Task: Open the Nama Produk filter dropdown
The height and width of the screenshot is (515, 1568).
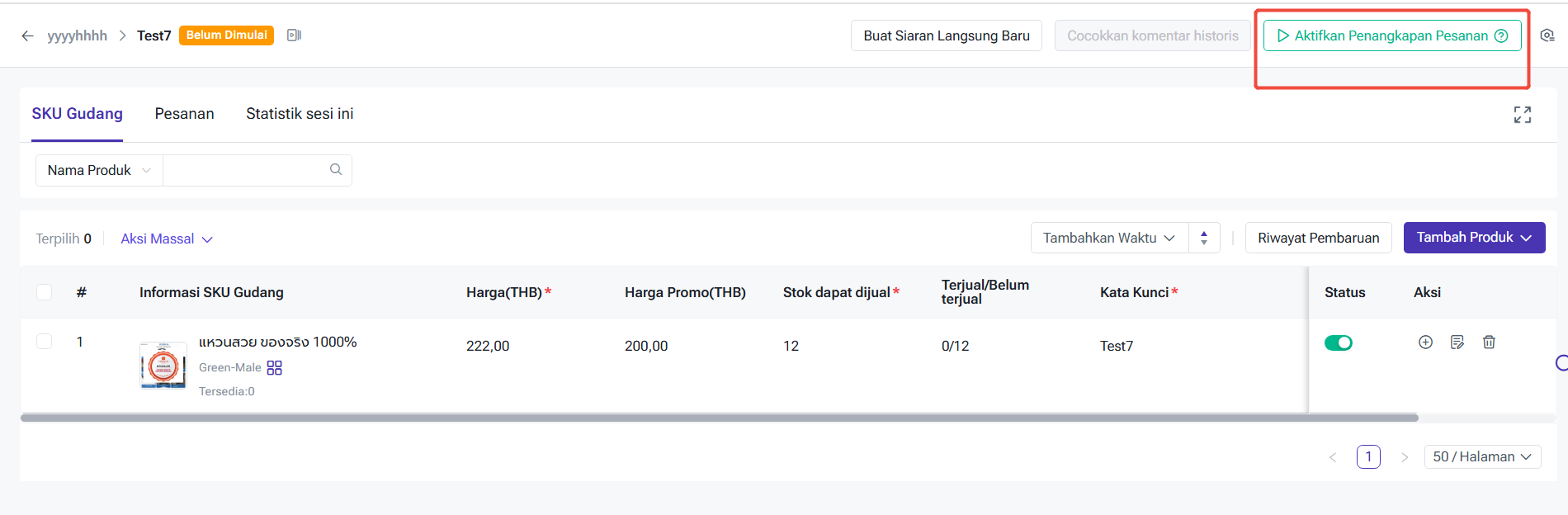Action: (99, 170)
